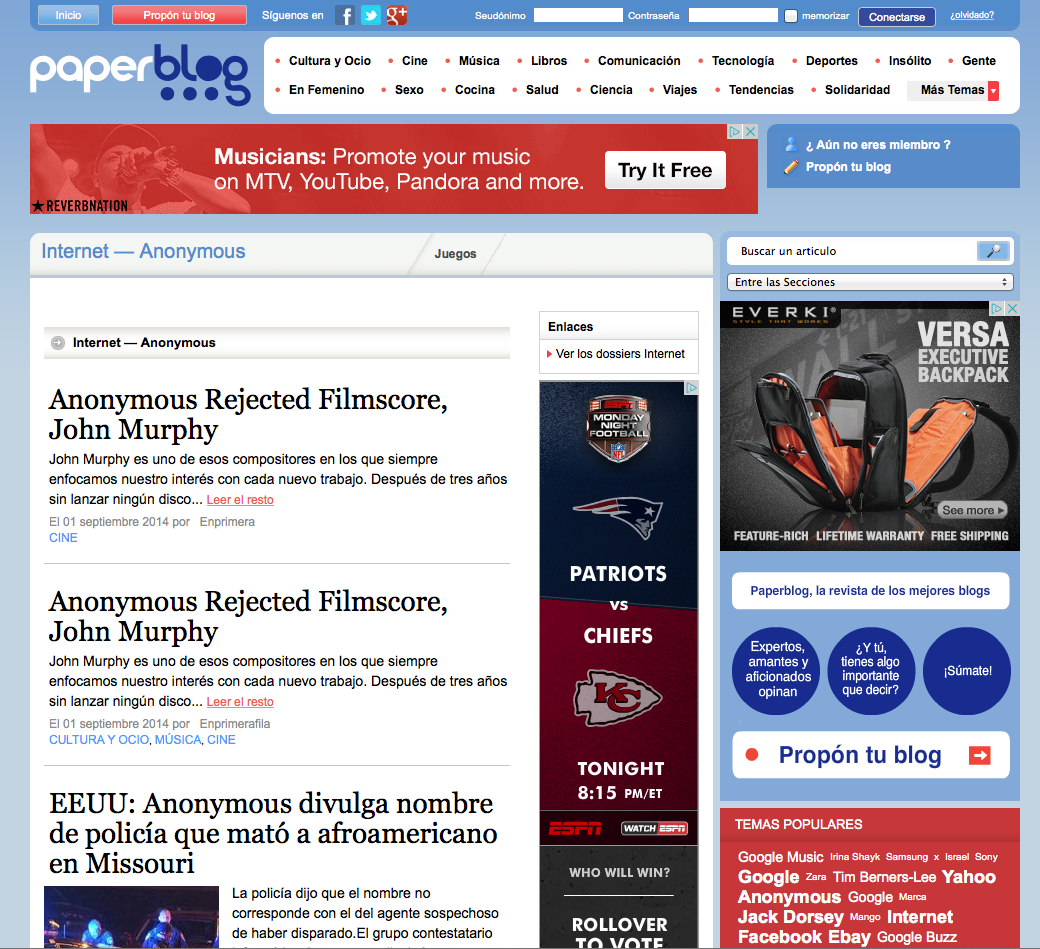1040x949 pixels.
Task: Click See more on Everki ad
Action: click(973, 510)
